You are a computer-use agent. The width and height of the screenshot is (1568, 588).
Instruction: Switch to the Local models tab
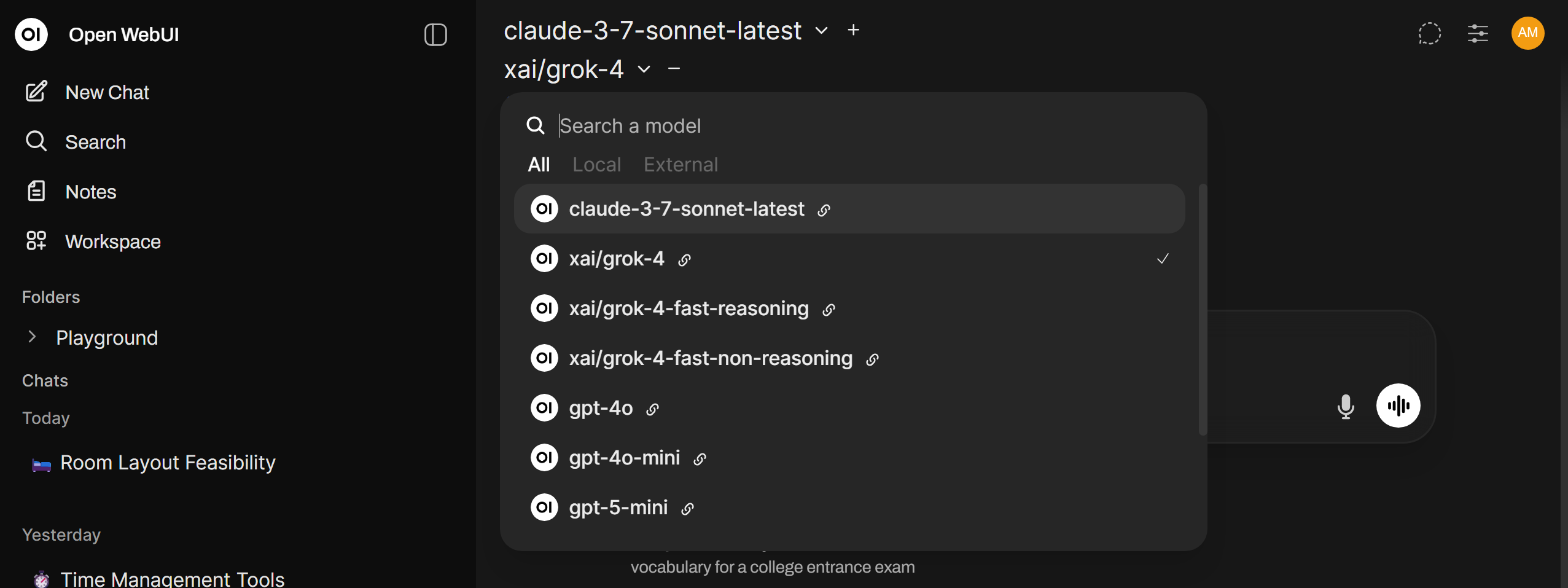click(x=596, y=164)
